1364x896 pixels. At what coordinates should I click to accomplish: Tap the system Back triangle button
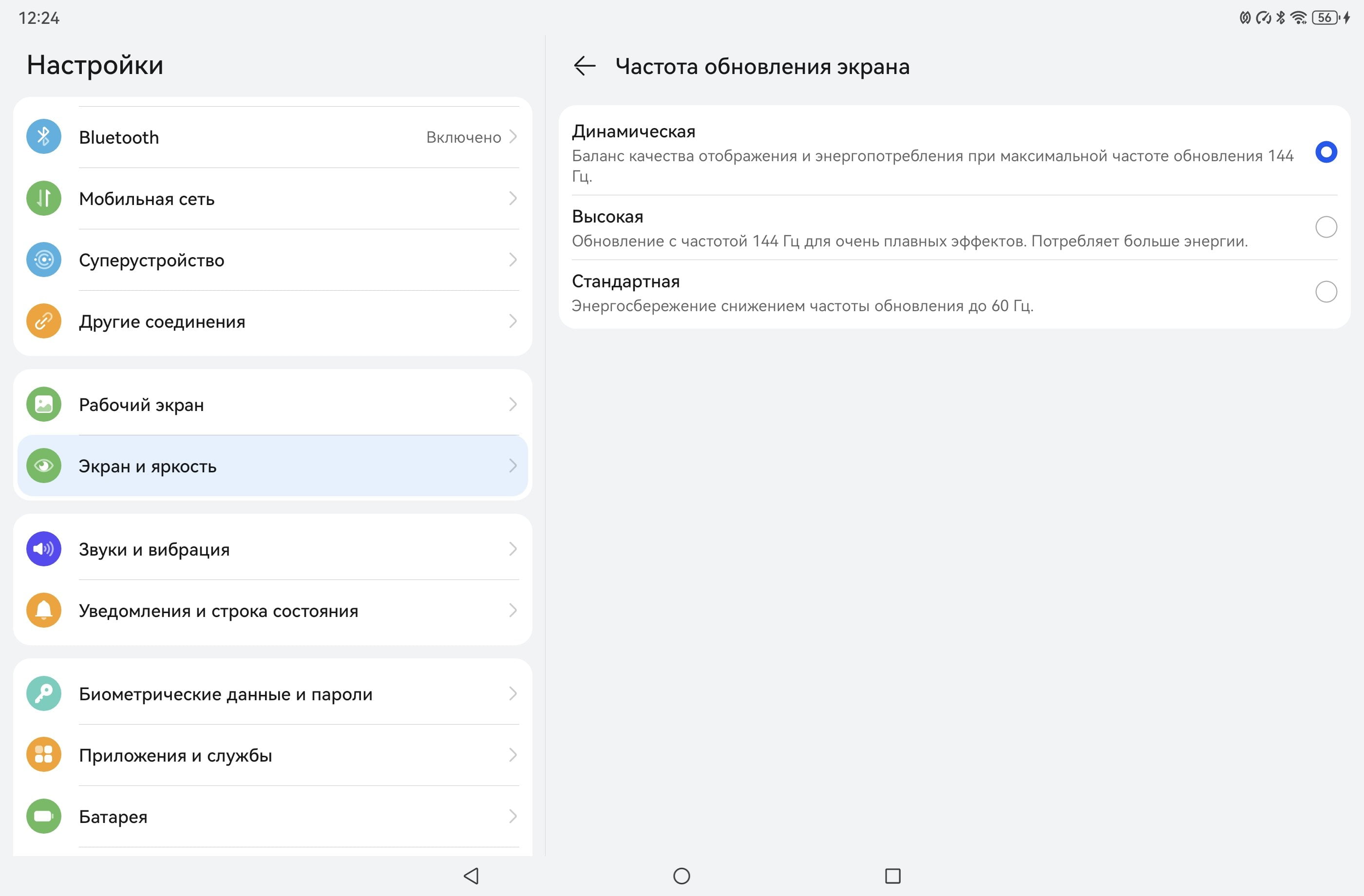pyautogui.click(x=471, y=876)
